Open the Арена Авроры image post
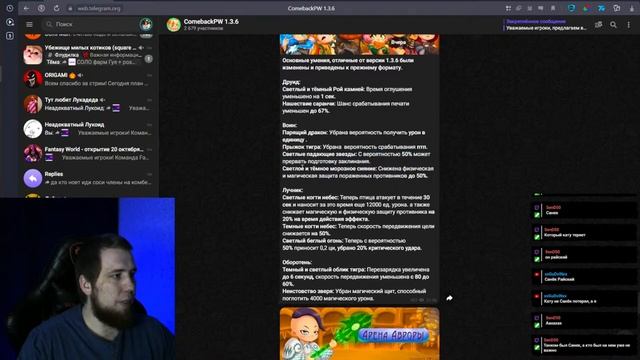 (x=359, y=333)
